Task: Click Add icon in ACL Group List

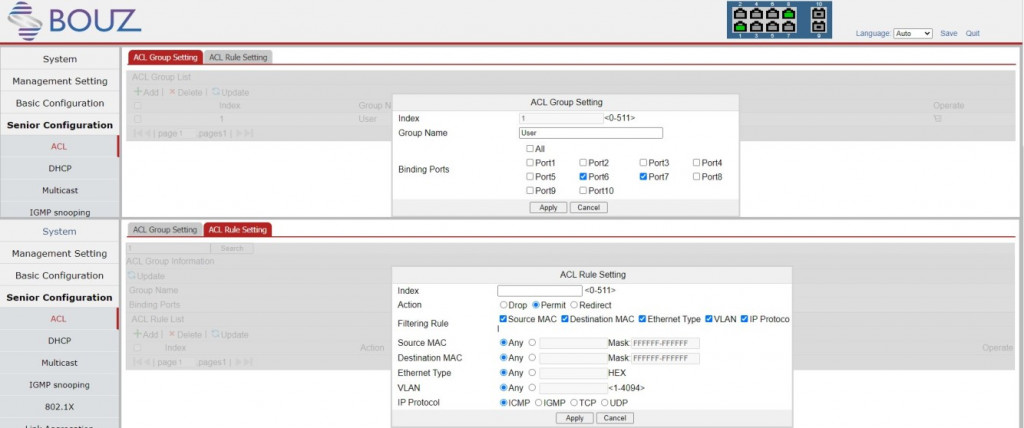Action: pos(138,92)
